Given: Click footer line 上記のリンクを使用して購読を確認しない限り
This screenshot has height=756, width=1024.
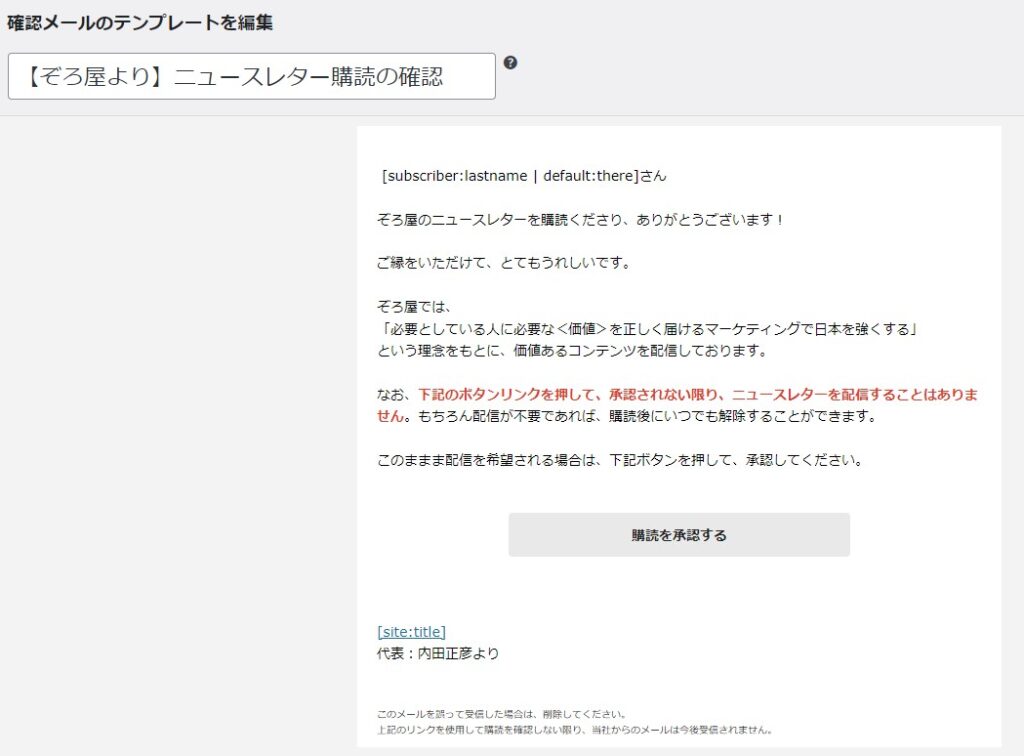Looking at the screenshot, I should pyautogui.click(x=575, y=729).
